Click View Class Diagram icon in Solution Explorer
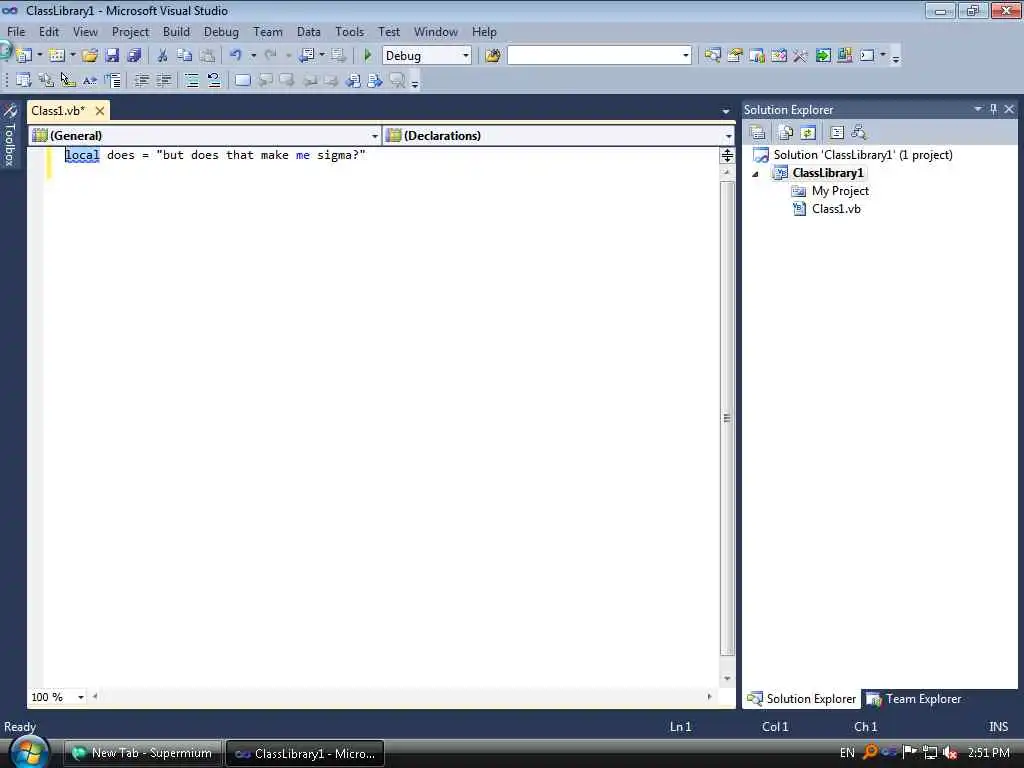1024x768 pixels. pyautogui.click(x=859, y=133)
